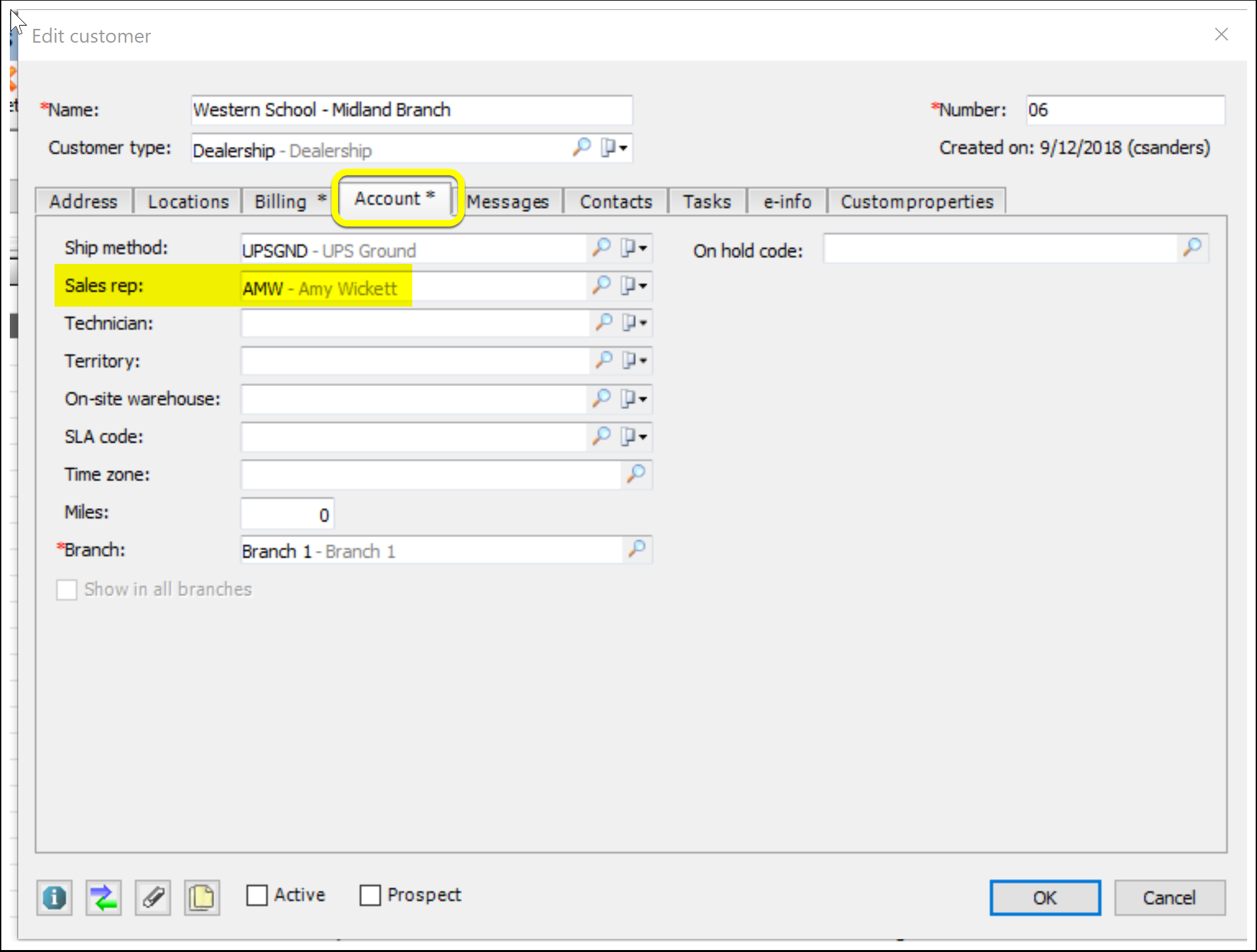This screenshot has height=952, width=1257.
Task: Enable the Prospect checkbox
Action: 370,895
